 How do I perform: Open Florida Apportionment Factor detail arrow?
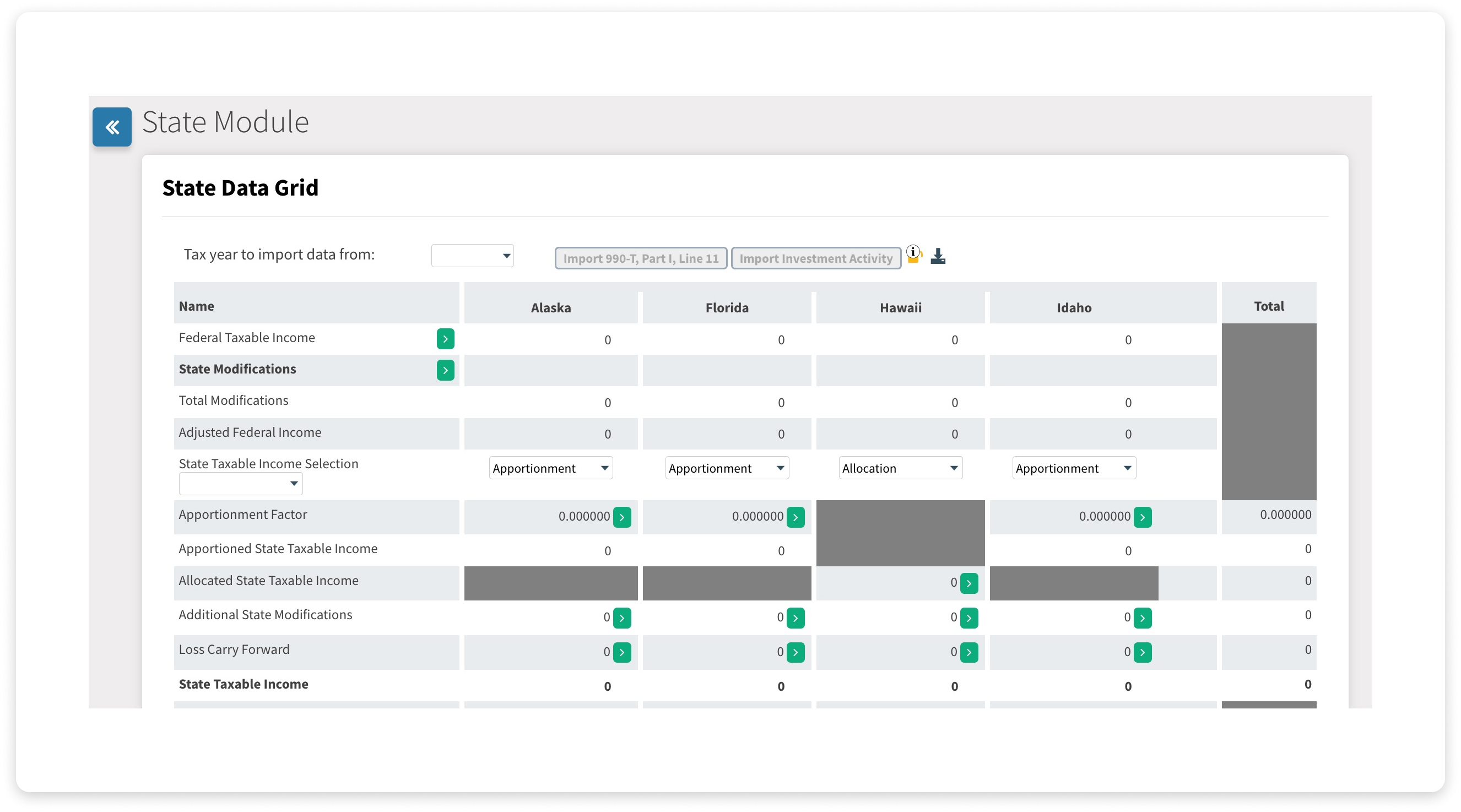click(x=796, y=517)
